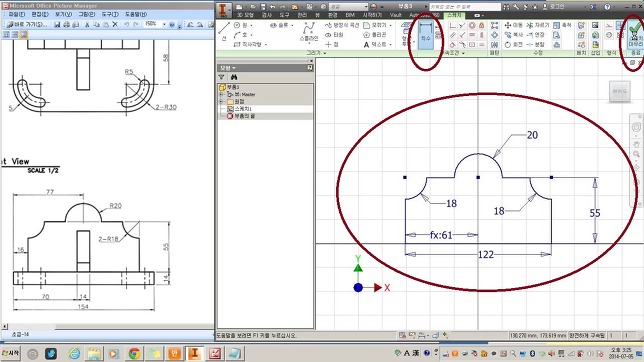
Task: Switch to the BIM ribbon tab
Action: point(350,15)
